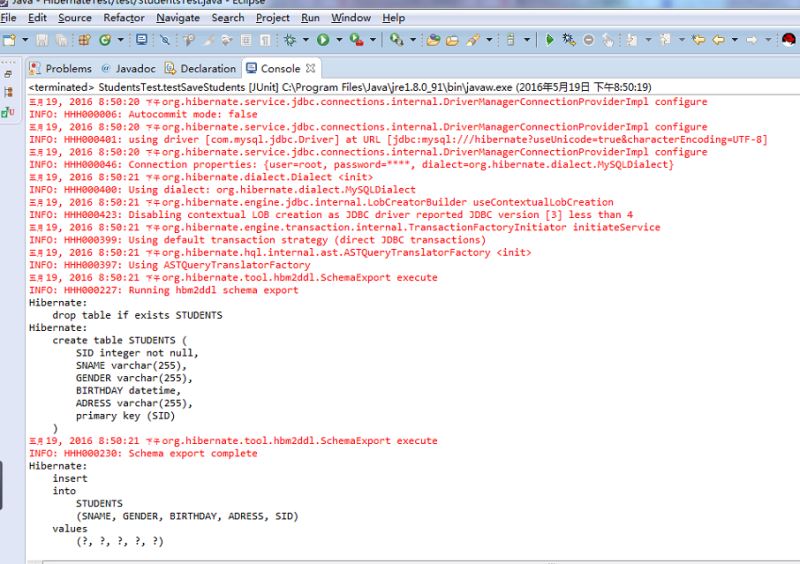
Task: Click the Run with coverage icon
Action: pyautogui.click(x=356, y=40)
